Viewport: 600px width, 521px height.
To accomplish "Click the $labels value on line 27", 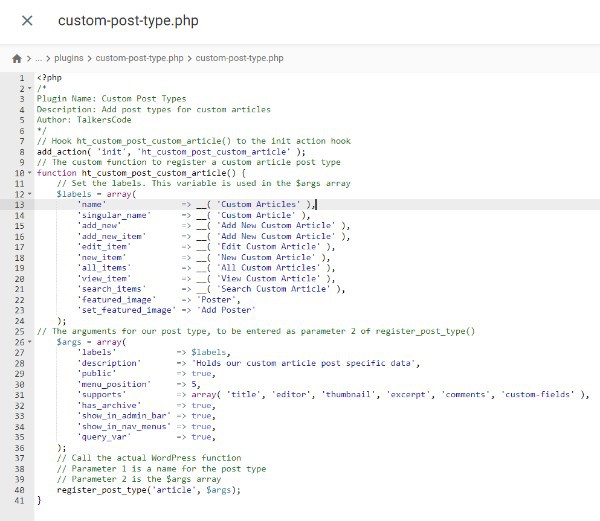I will [x=209, y=352].
